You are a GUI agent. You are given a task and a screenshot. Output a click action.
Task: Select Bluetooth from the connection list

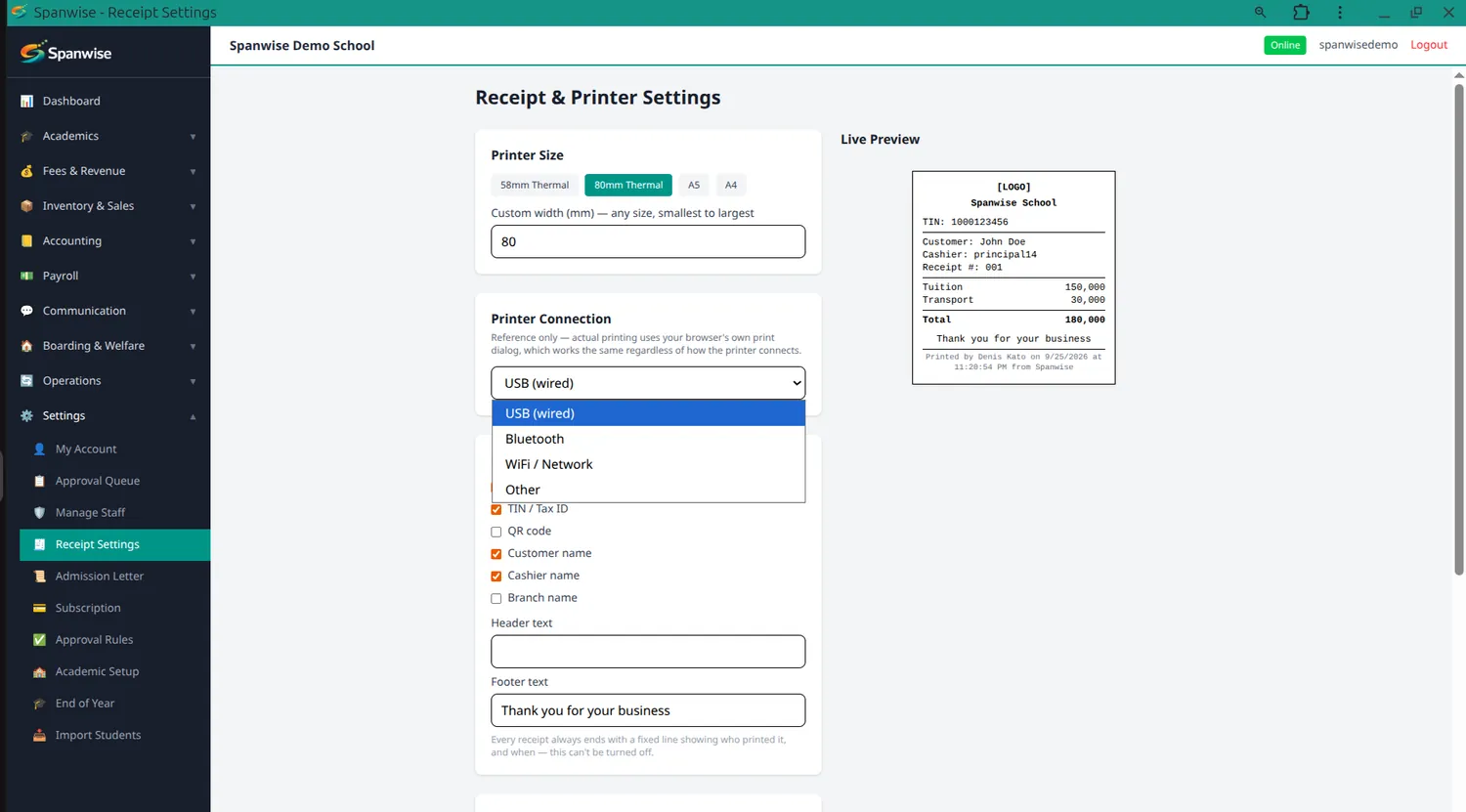648,439
